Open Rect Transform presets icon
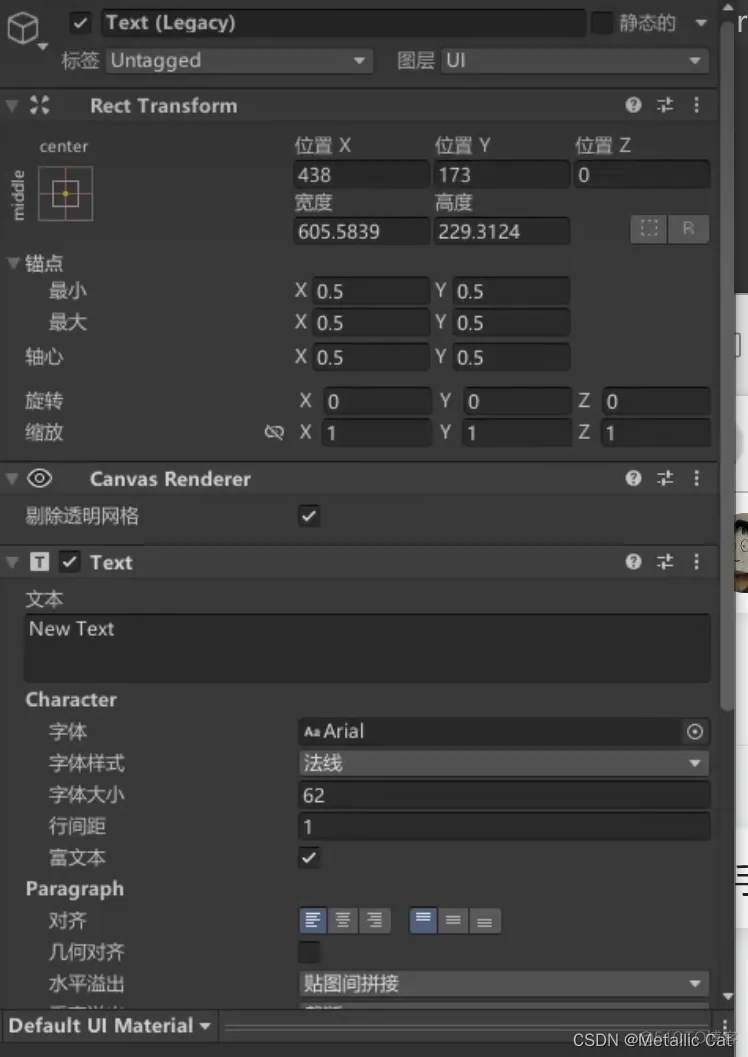 click(x=665, y=105)
